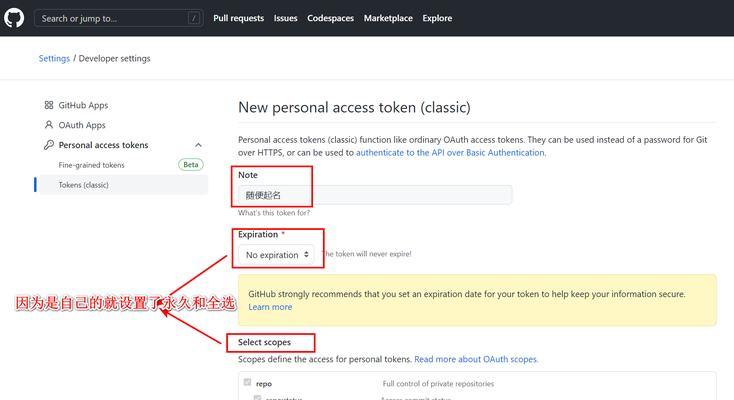Focus the Search or jump to box
Screen dimensions: 734x400
pyautogui.click(x=118, y=18)
